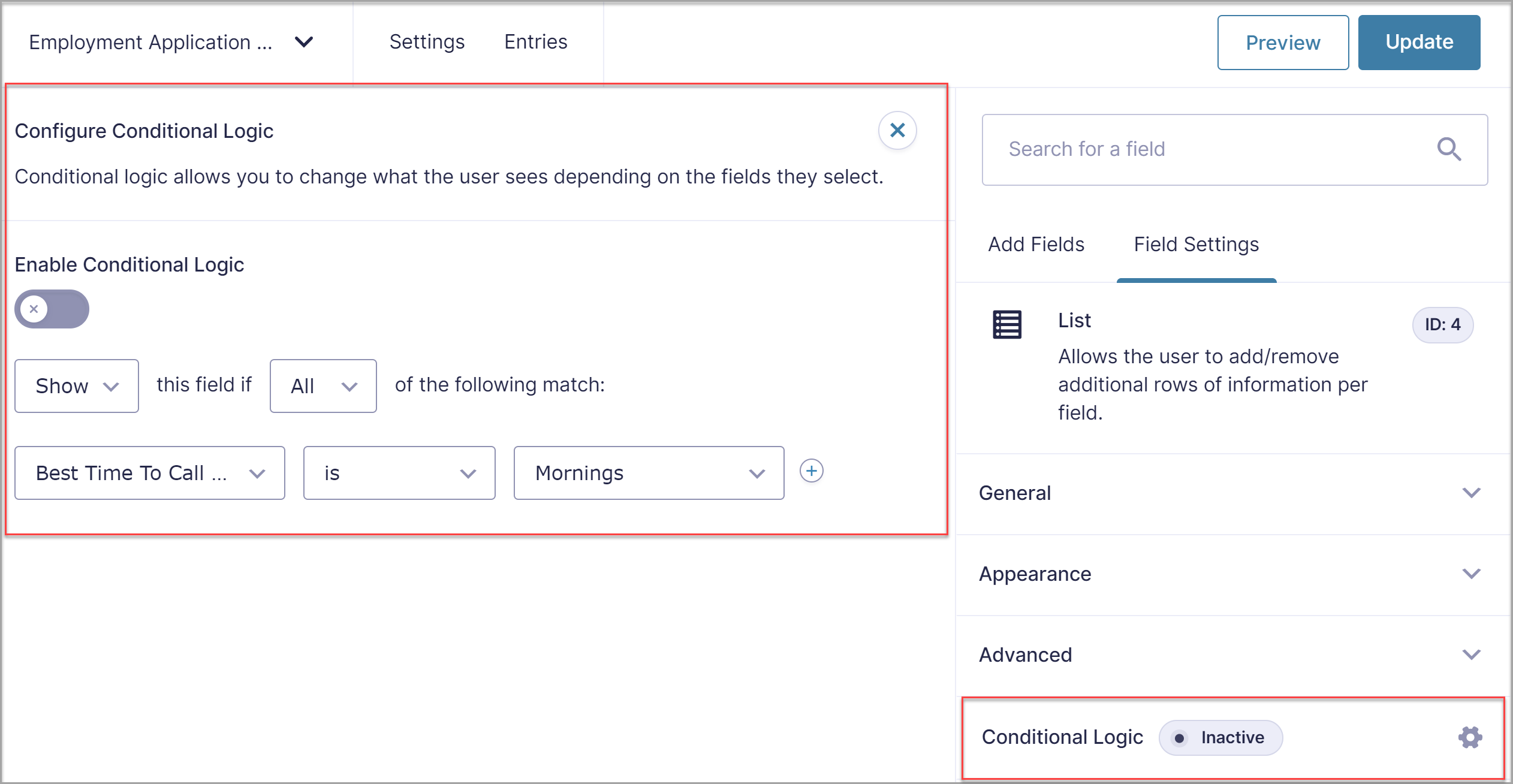Click the ID: 4 badge
1513x784 pixels.
(x=1442, y=325)
